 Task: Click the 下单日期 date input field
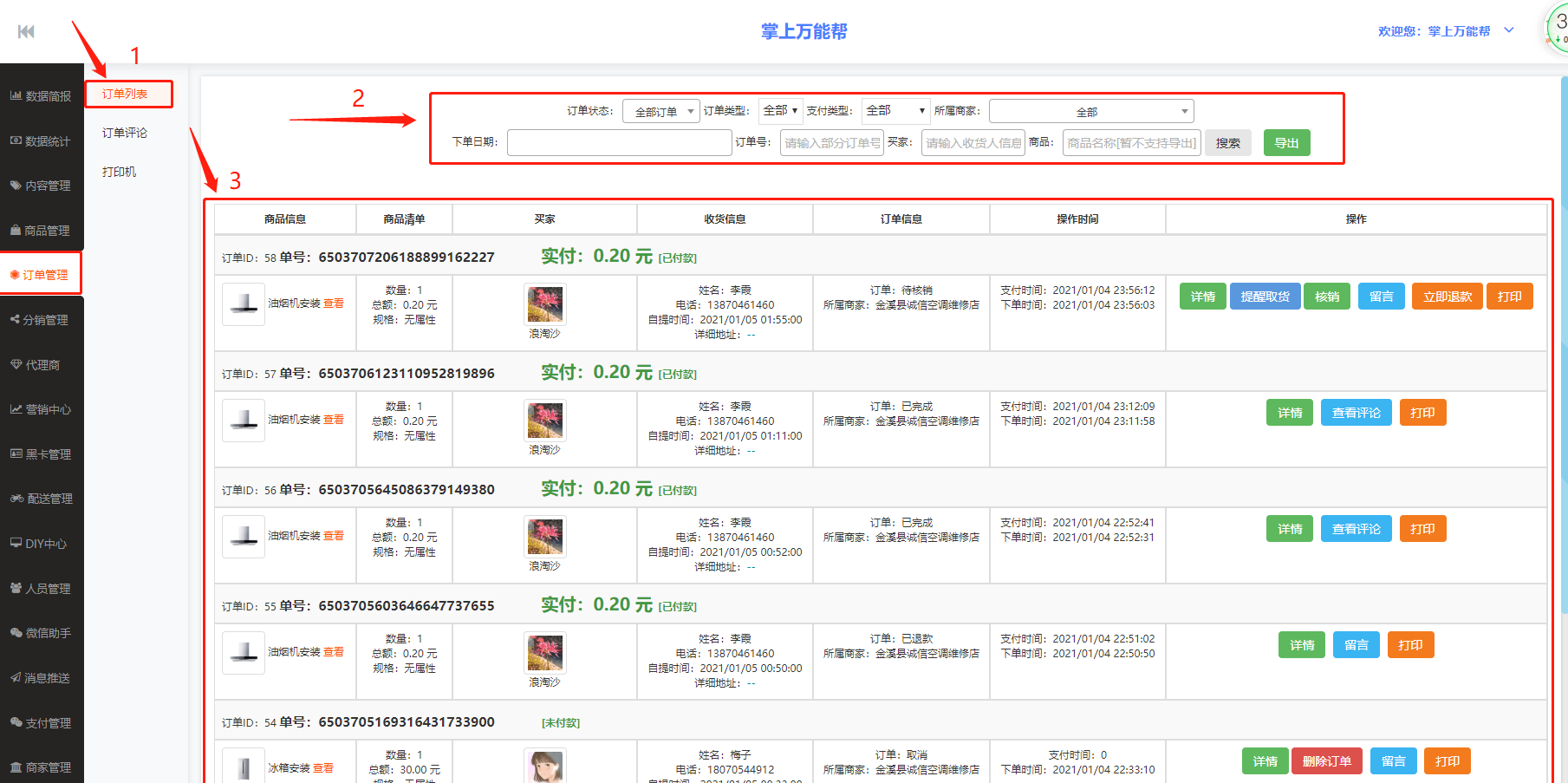[x=619, y=143]
